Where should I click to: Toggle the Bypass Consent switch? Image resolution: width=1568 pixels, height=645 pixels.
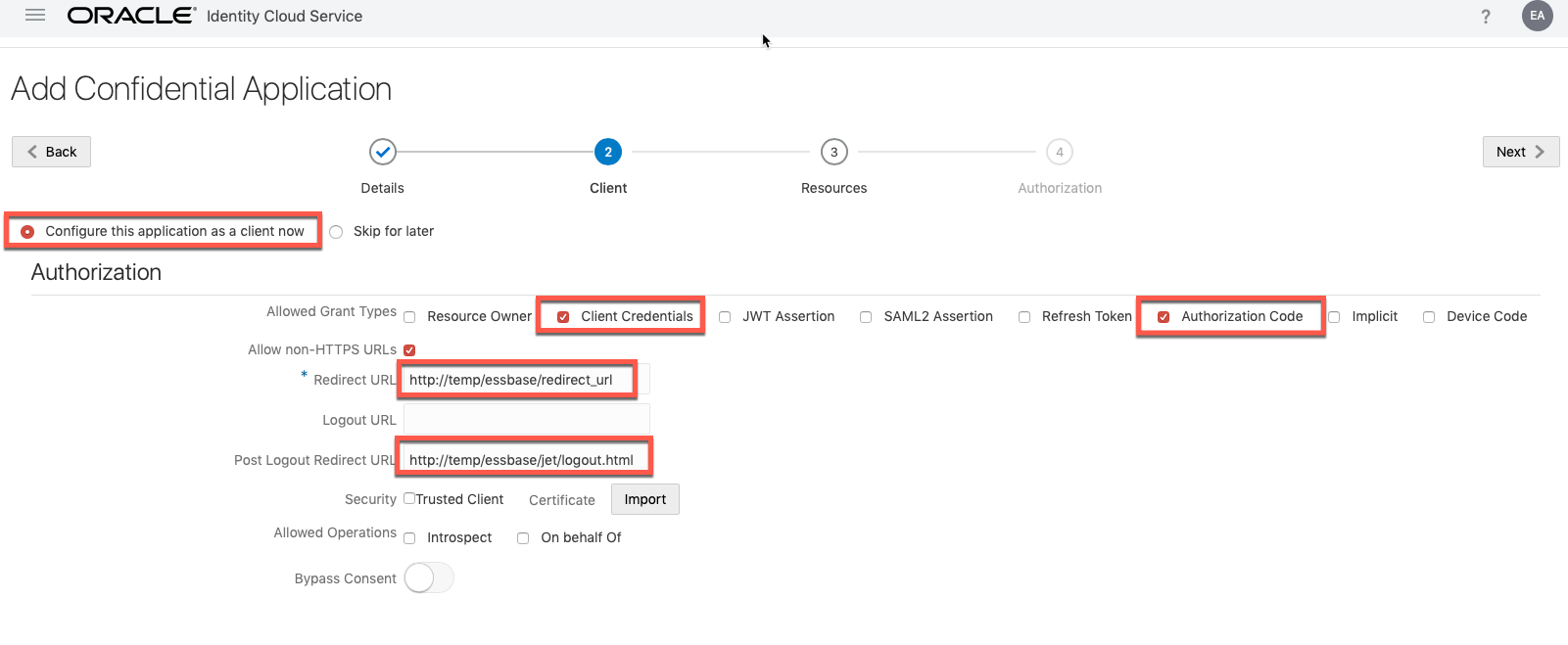point(428,578)
